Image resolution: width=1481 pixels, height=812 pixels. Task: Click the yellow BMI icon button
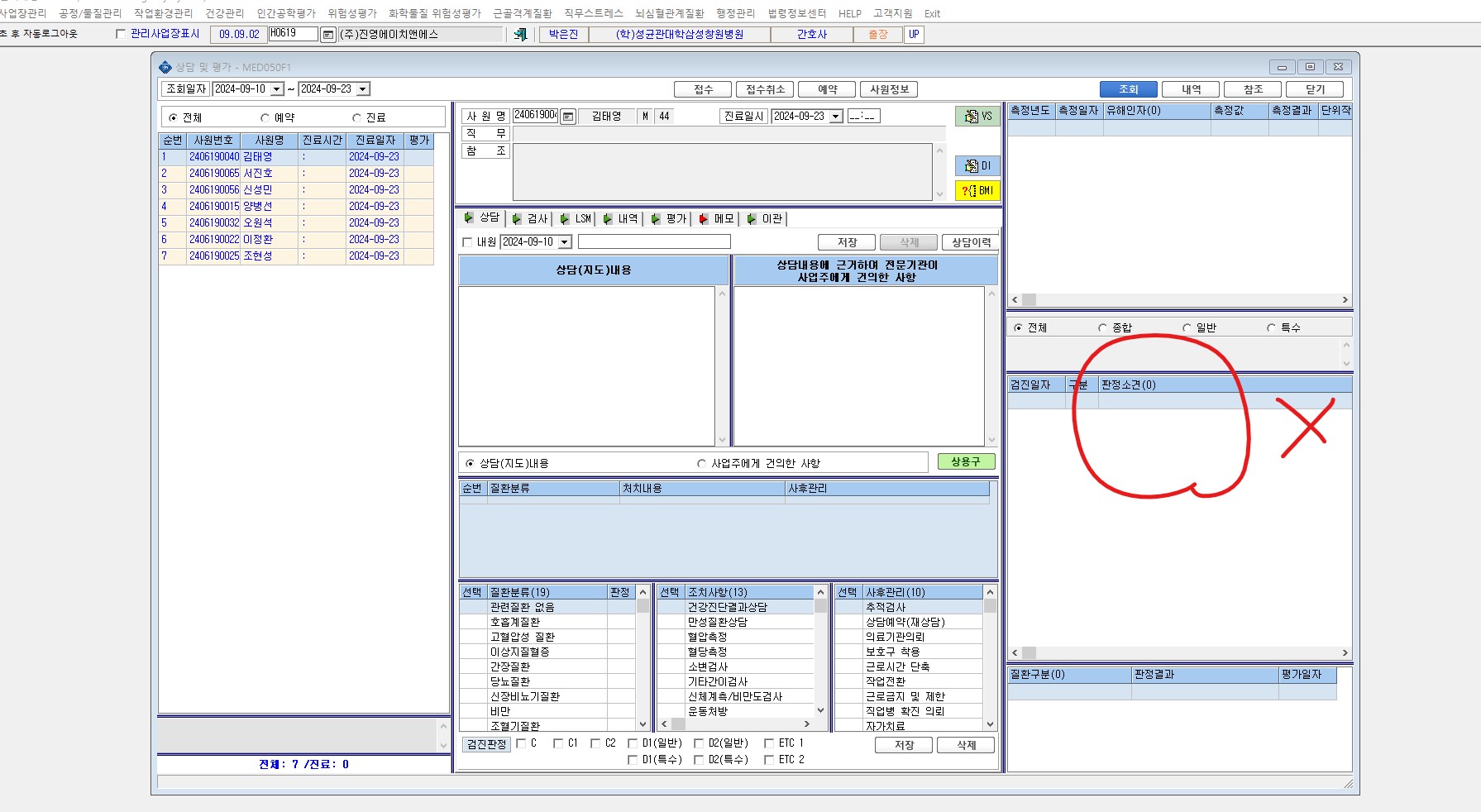[977, 191]
